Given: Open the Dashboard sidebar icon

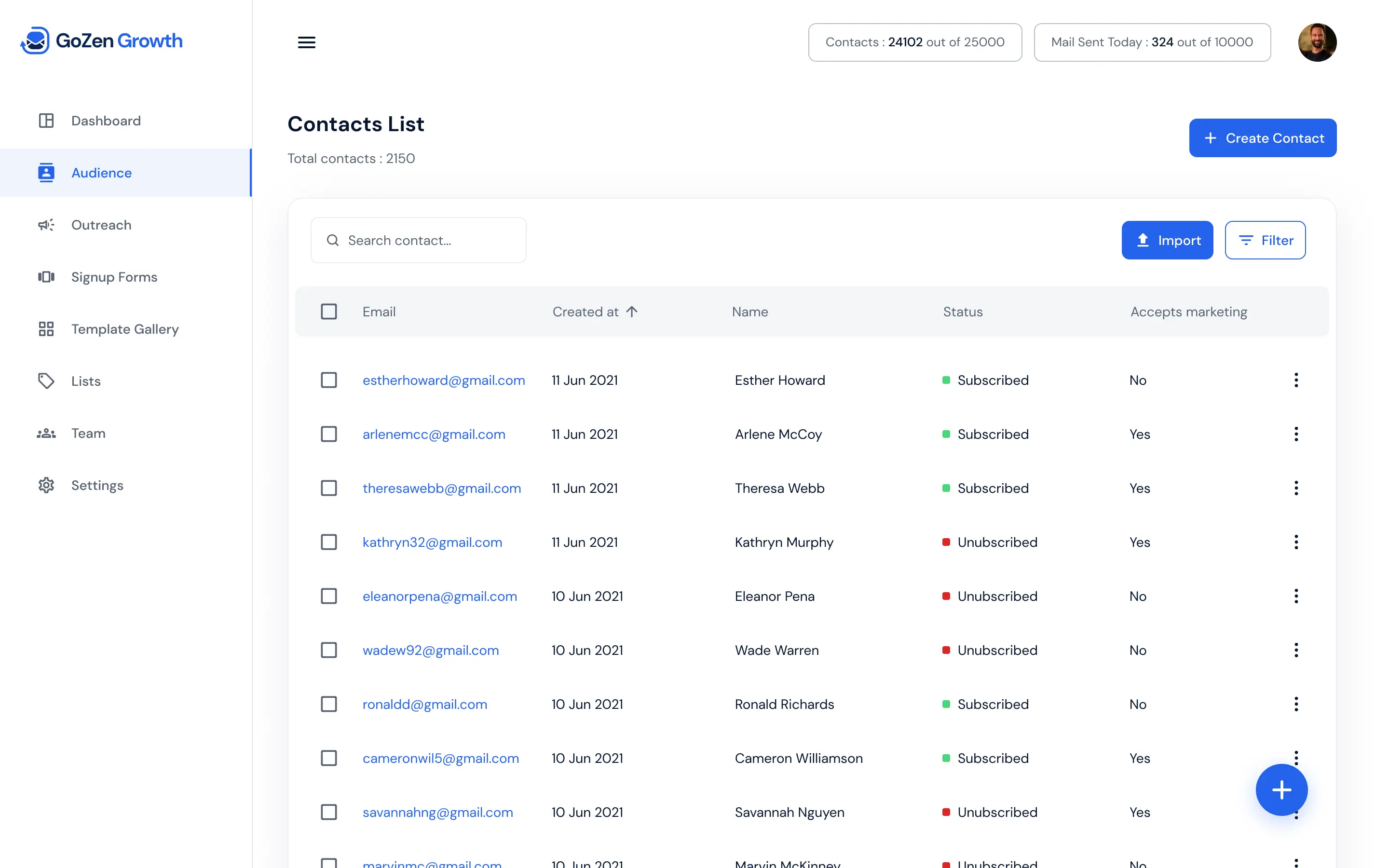Looking at the screenshot, I should [46, 121].
